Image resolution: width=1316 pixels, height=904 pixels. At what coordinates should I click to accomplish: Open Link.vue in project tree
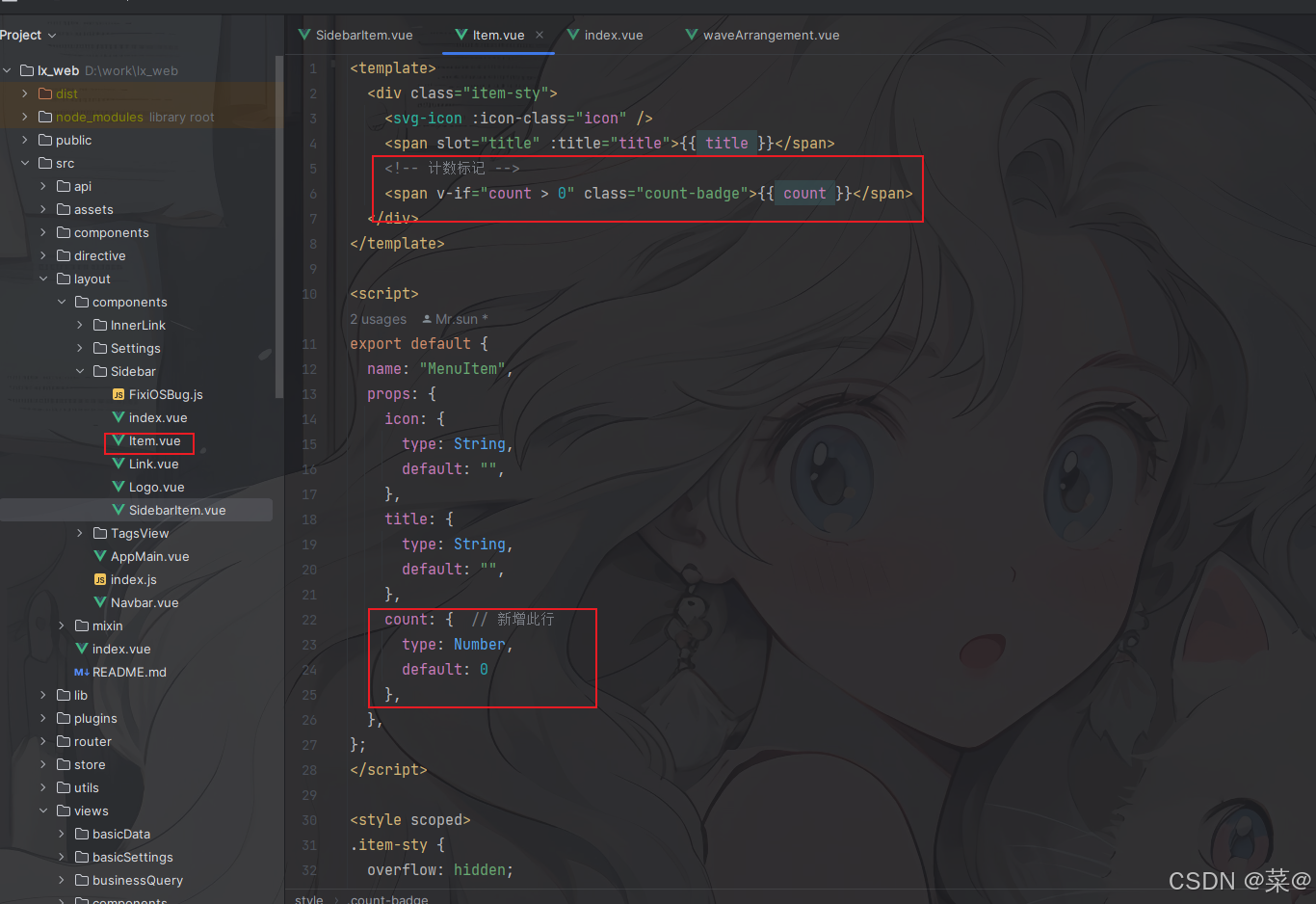coord(153,464)
